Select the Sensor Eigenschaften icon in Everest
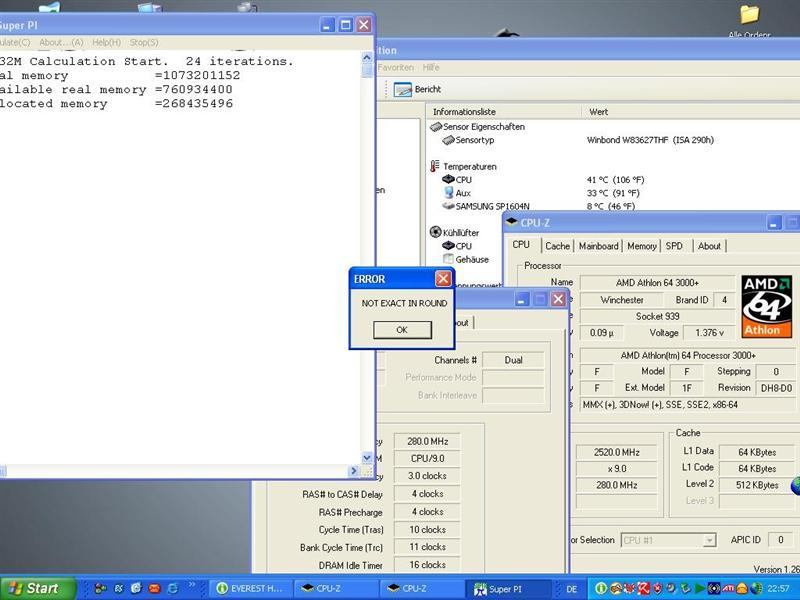The width and height of the screenshot is (800, 600). [436, 127]
